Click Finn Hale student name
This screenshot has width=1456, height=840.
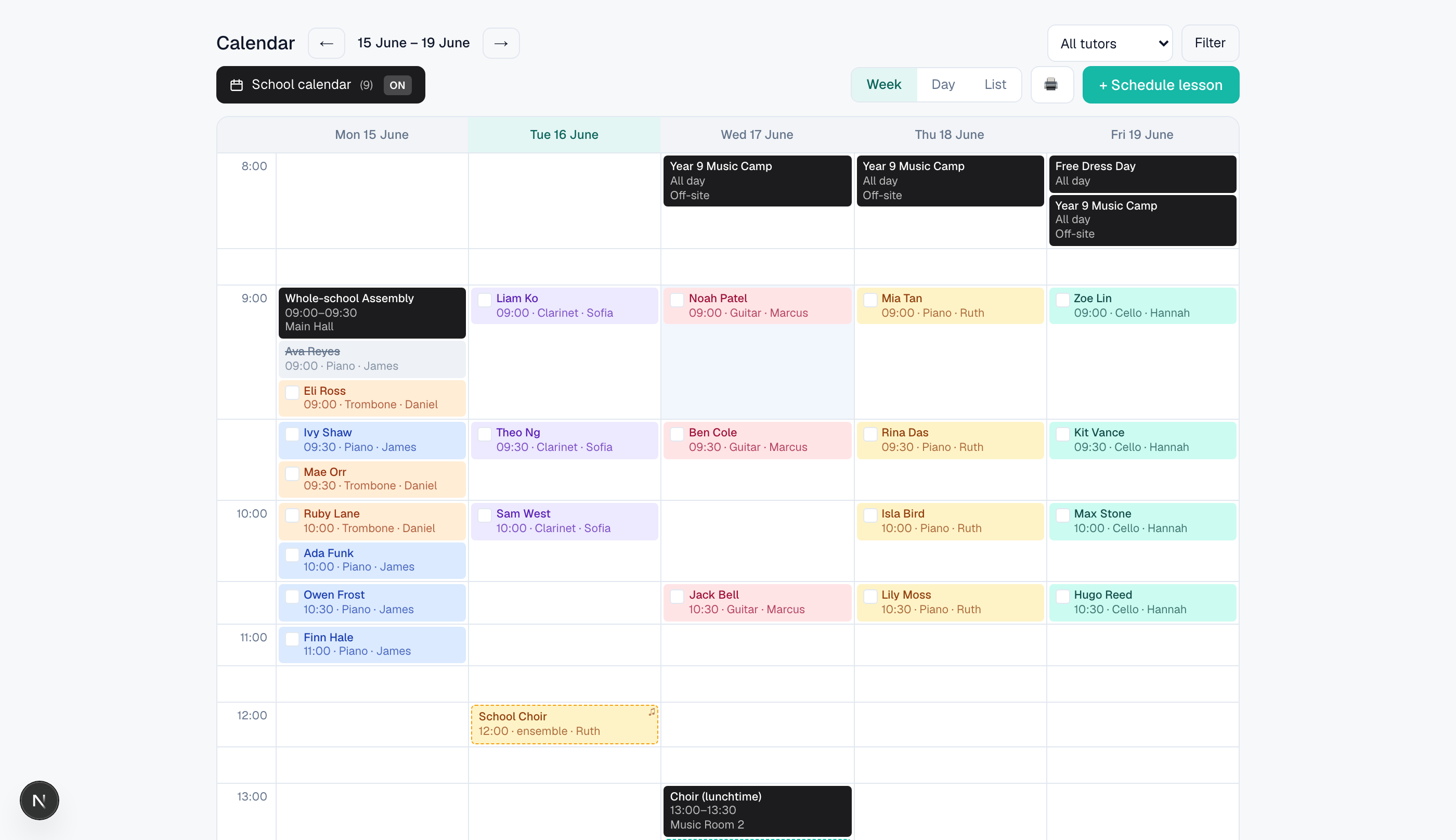[x=329, y=638]
